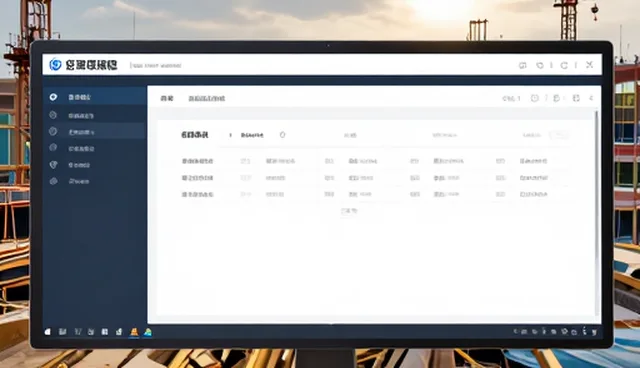Open the sidebar item with gear icon
Image resolution: width=640 pixels, height=368 pixels.
point(95,181)
